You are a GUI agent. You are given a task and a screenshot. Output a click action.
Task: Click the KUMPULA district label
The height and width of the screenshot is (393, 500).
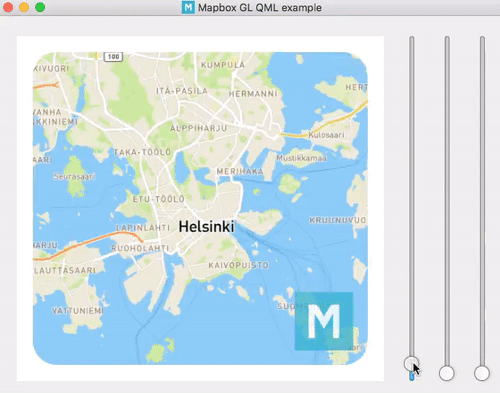(223, 65)
